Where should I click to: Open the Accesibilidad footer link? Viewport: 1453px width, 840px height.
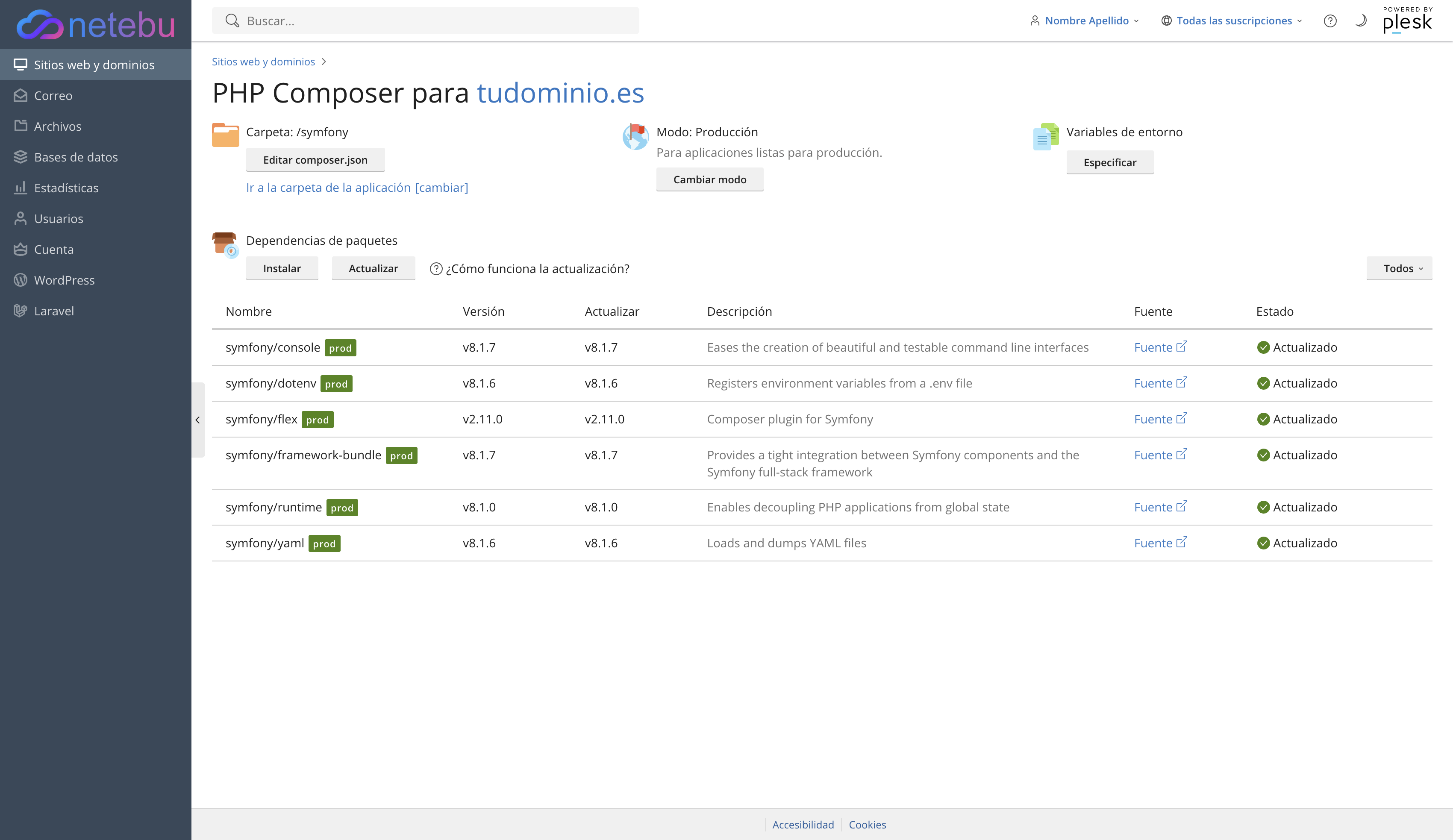click(x=803, y=825)
